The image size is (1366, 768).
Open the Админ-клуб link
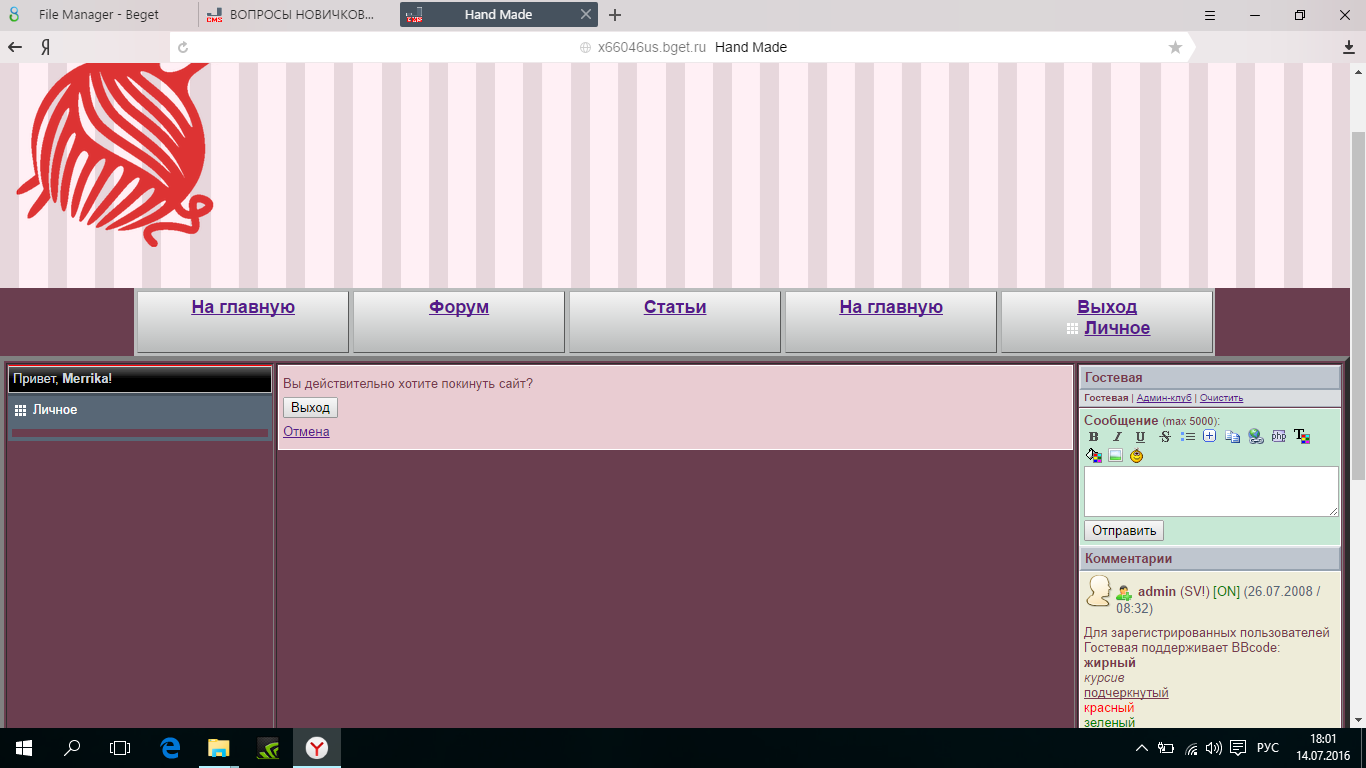pos(1163,398)
